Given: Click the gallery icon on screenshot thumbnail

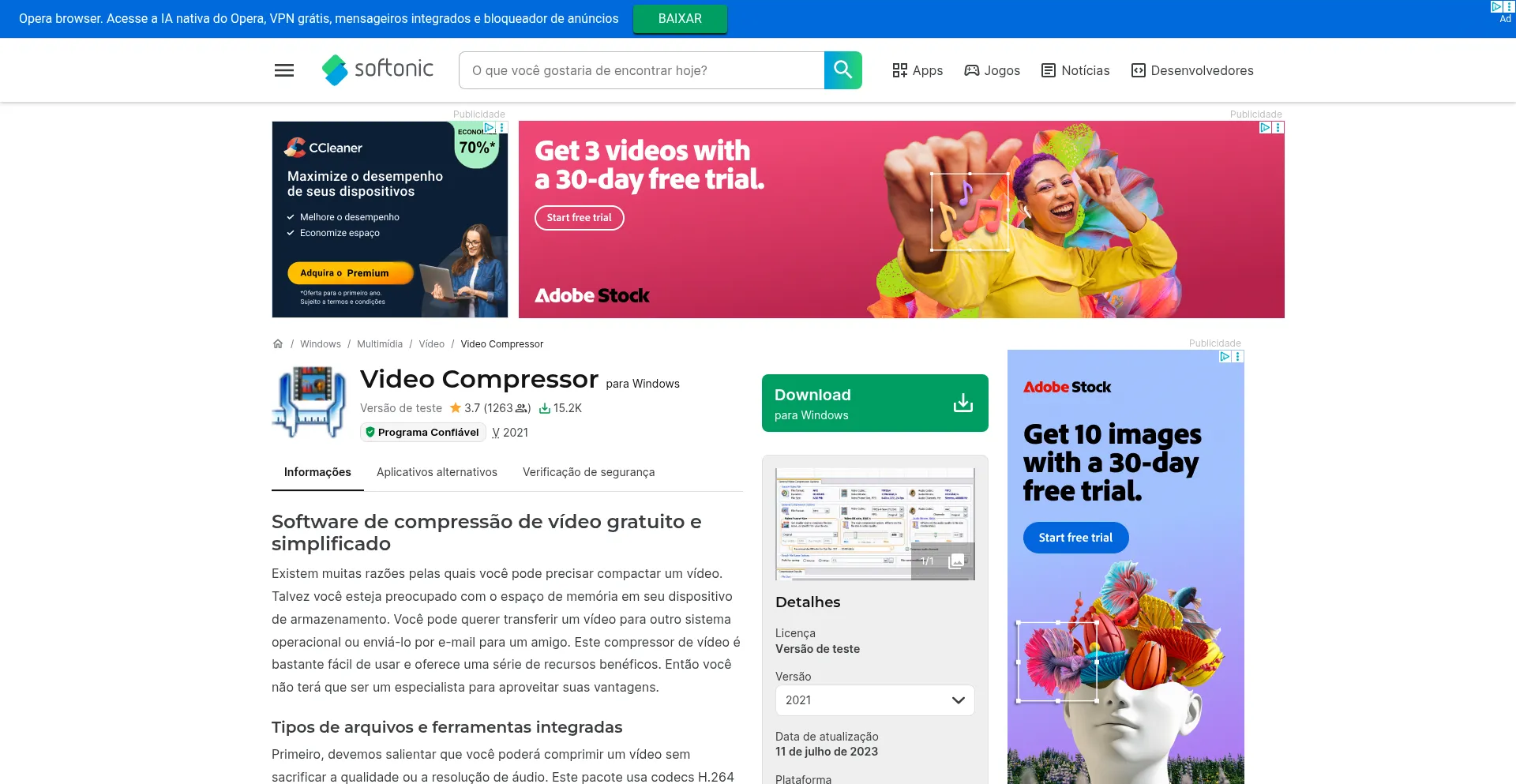Looking at the screenshot, I should pyautogui.click(x=956, y=561).
